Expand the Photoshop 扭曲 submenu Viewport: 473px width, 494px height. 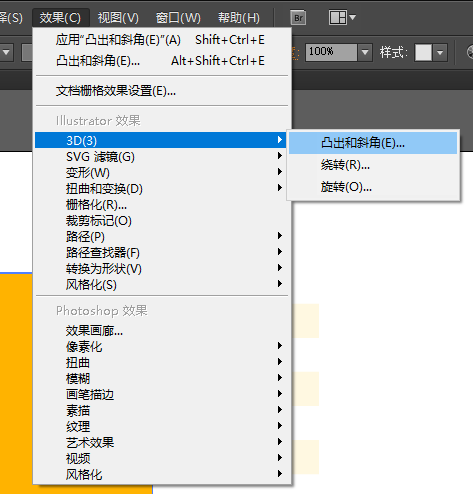click(162, 363)
